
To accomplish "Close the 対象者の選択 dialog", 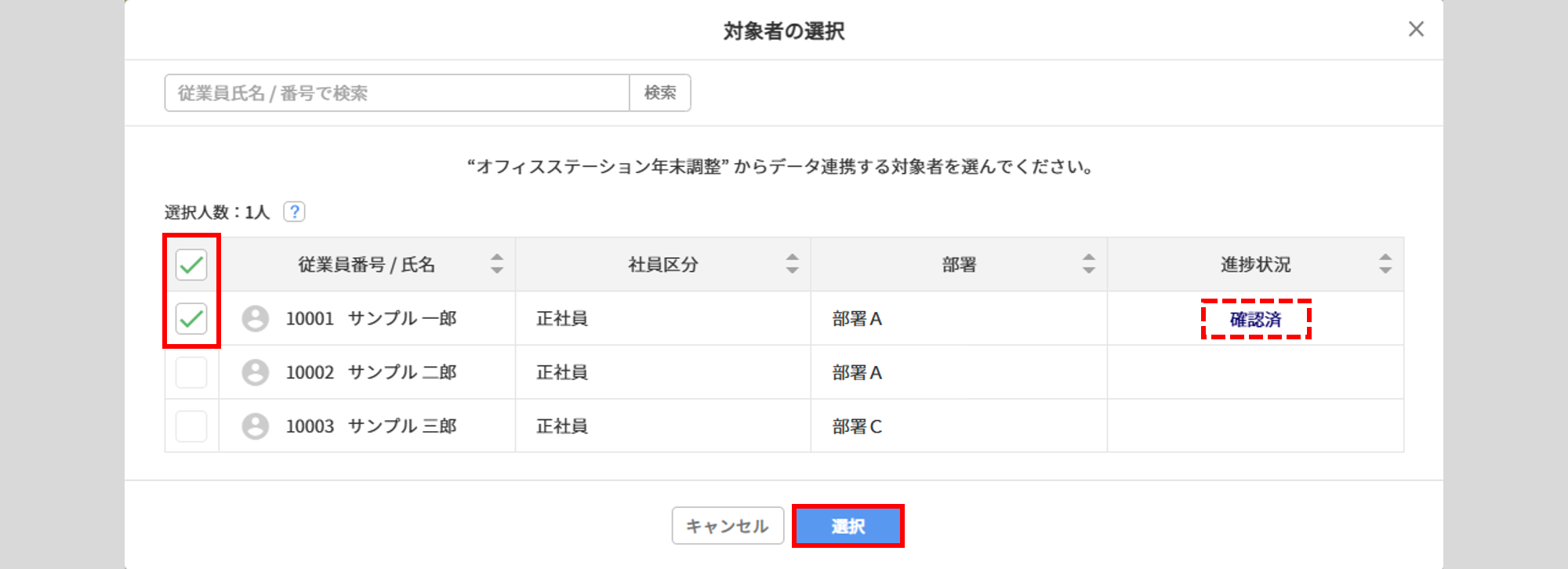I will [1415, 30].
